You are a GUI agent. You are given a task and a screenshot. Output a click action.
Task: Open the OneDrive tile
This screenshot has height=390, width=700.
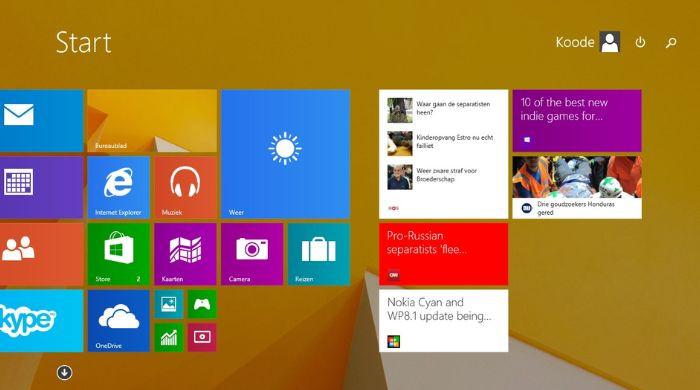coord(119,321)
